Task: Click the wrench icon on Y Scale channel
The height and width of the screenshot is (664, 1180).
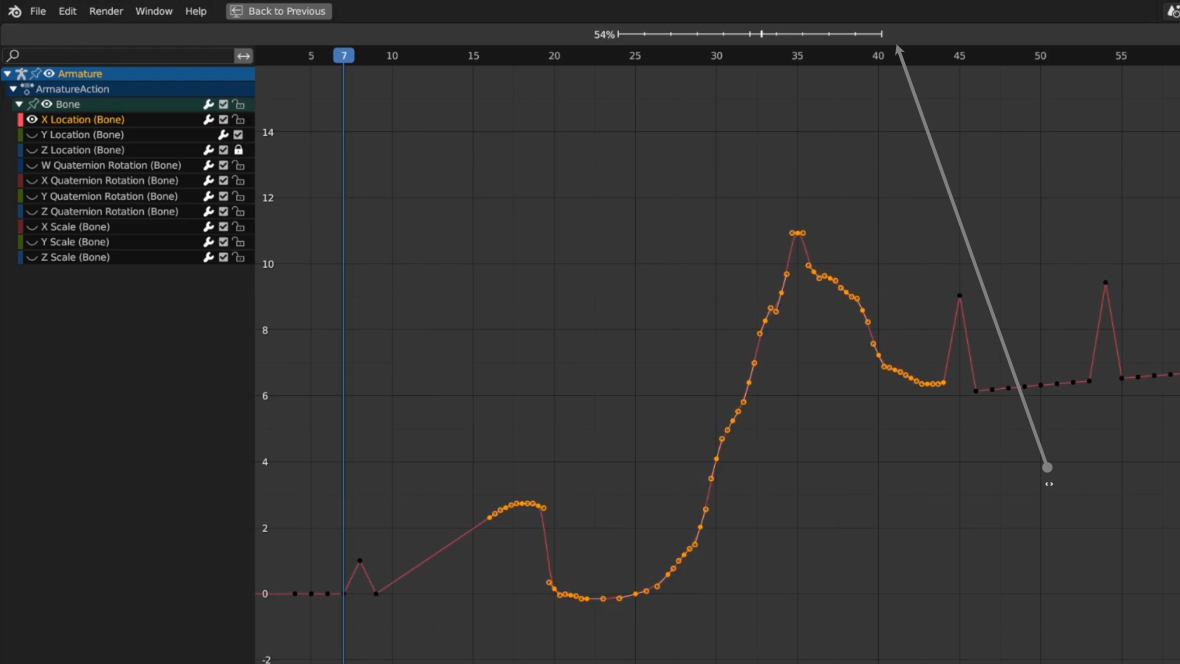Action: click(x=209, y=242)
